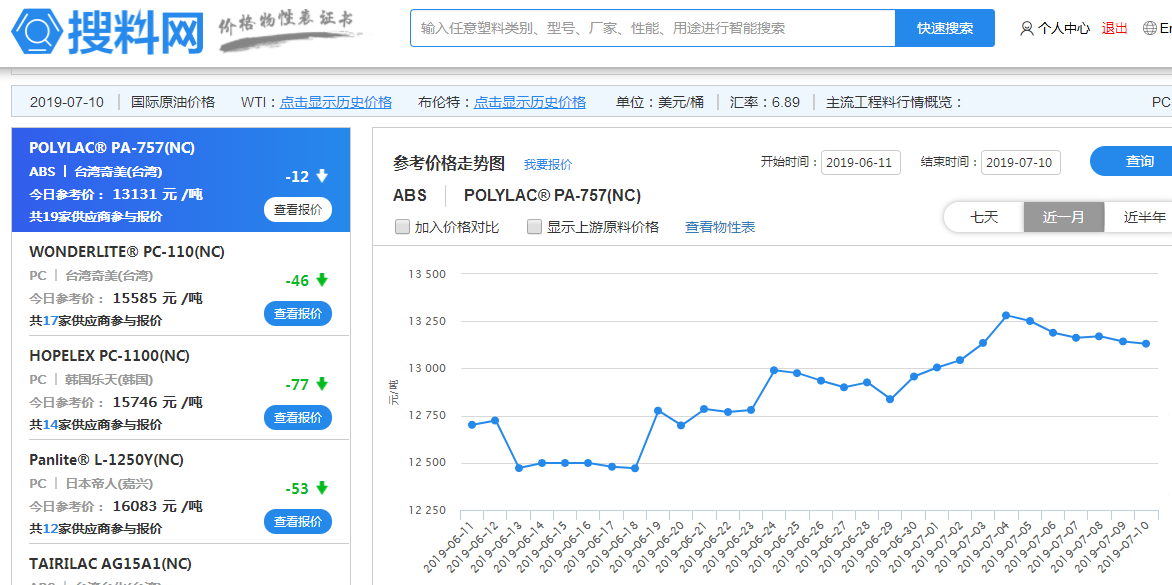Click green down arrow beside -53

[322, 488]
